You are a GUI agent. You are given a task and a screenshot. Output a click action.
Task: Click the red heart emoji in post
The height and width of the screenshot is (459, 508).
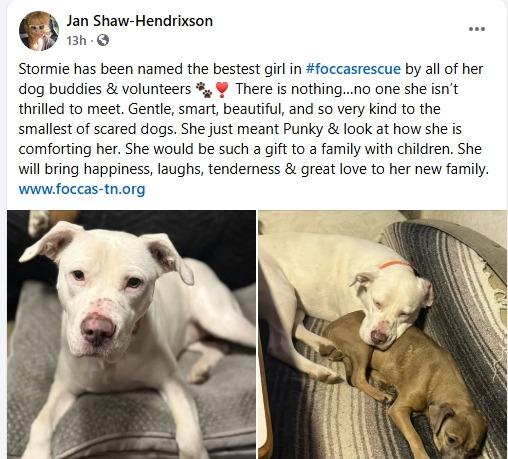[222, 90]
